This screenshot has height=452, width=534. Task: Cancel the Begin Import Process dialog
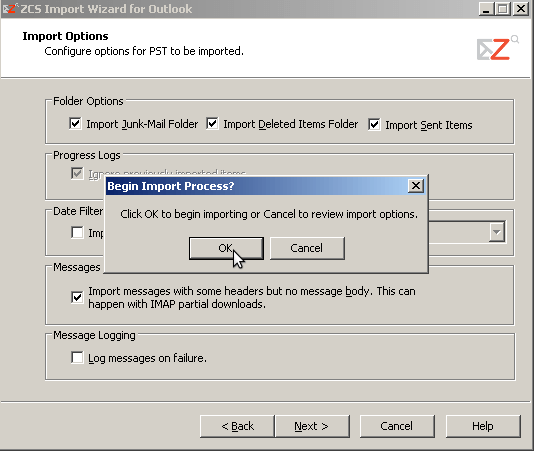(x=307, y=248)
